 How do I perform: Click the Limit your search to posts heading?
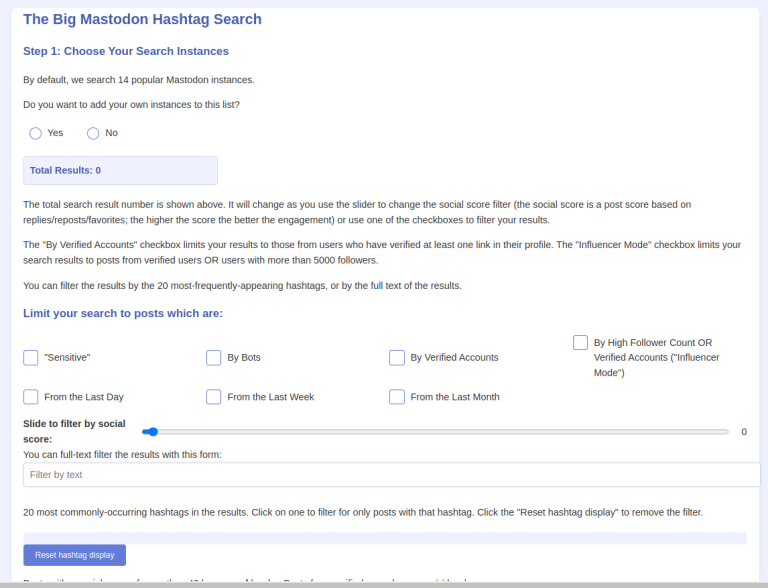123,313
